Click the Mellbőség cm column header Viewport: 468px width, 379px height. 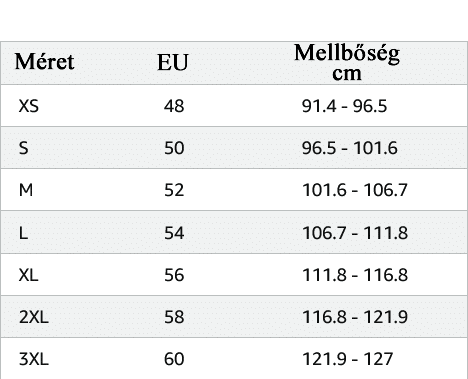[x=347, y=63]
